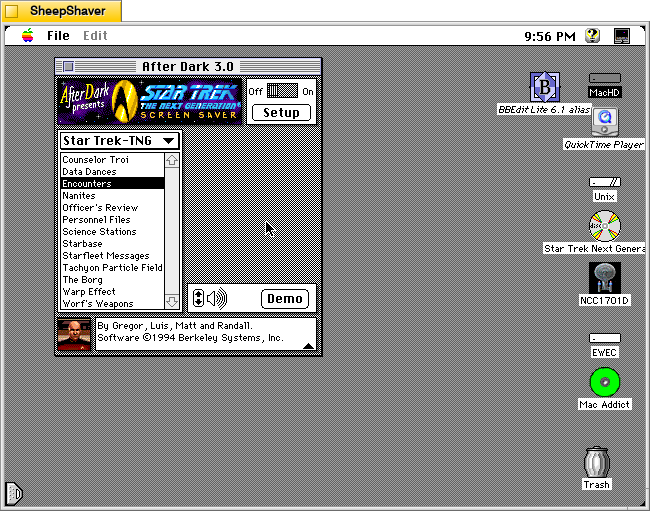Select Officer's Review module

pos(112,208)
